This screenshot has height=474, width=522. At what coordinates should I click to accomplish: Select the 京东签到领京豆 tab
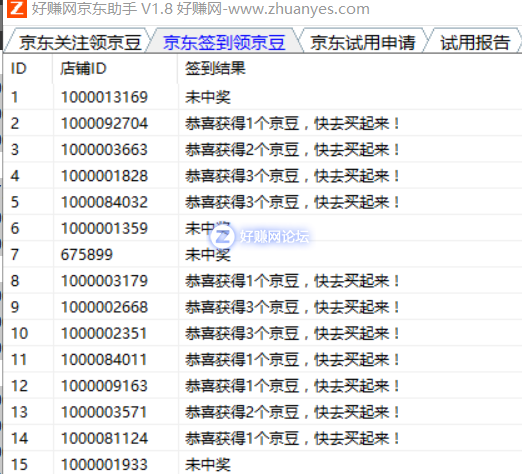point(224,43)
